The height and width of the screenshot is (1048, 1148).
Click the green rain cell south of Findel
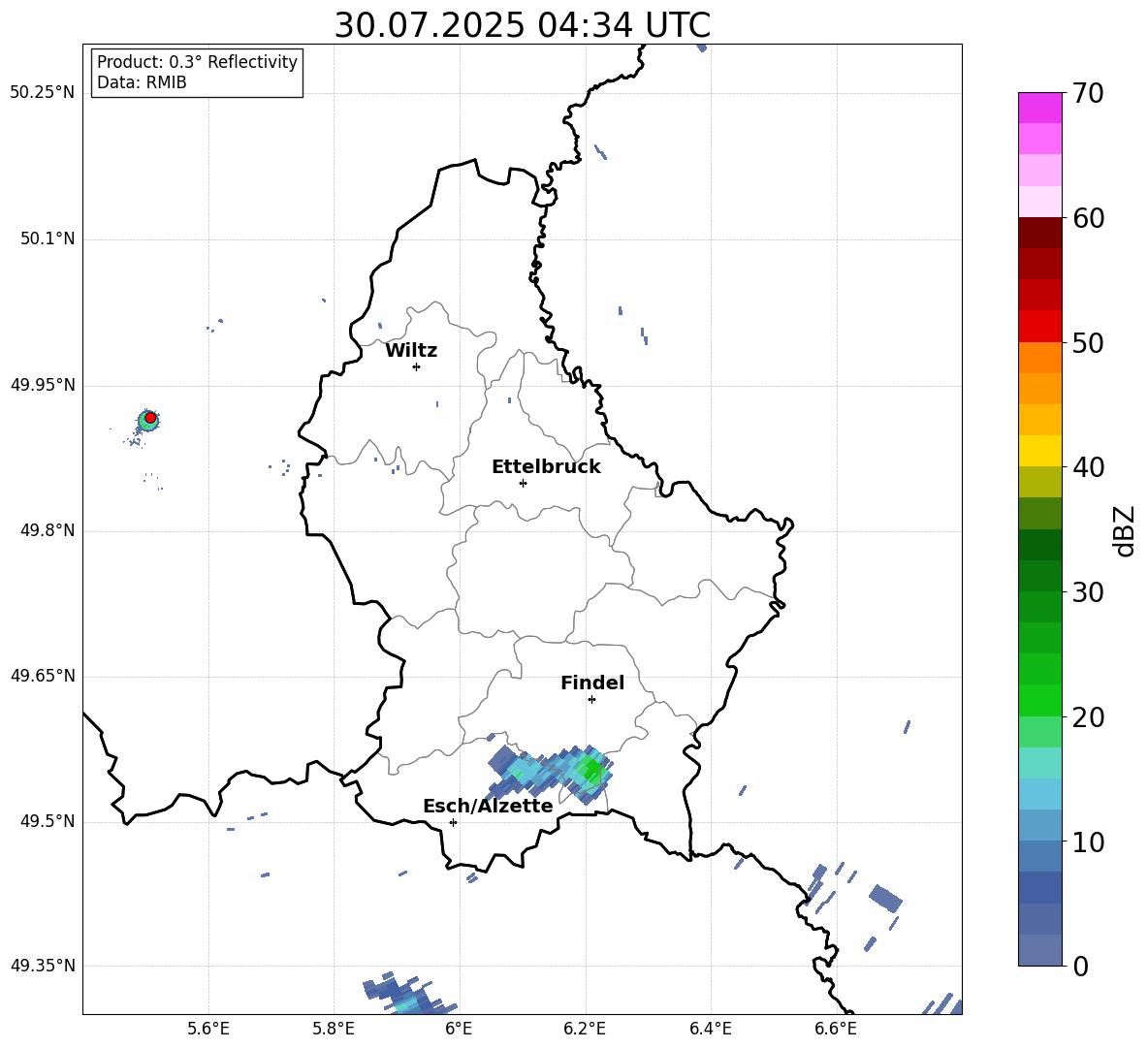590,770
